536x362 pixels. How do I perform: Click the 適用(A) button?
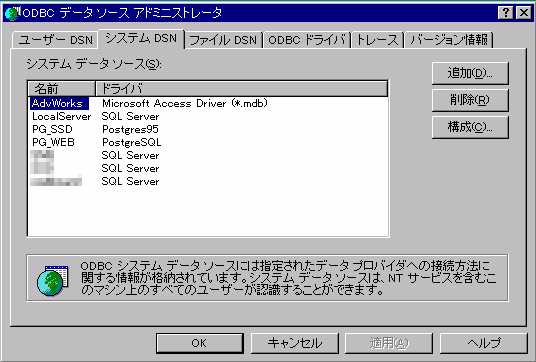coord(389,343)
